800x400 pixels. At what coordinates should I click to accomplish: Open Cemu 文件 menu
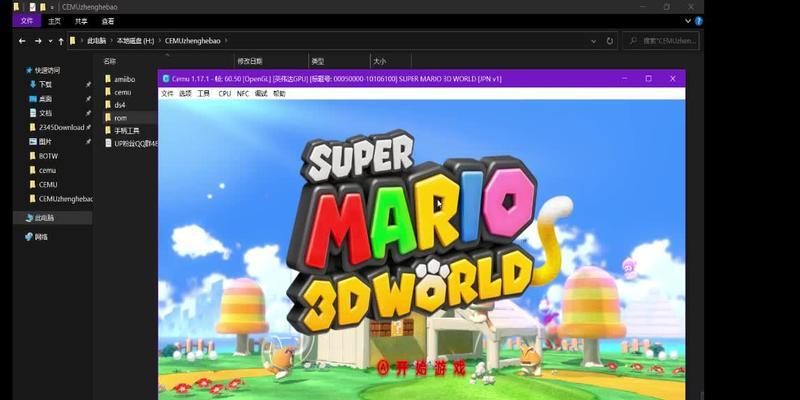(167, 94)
